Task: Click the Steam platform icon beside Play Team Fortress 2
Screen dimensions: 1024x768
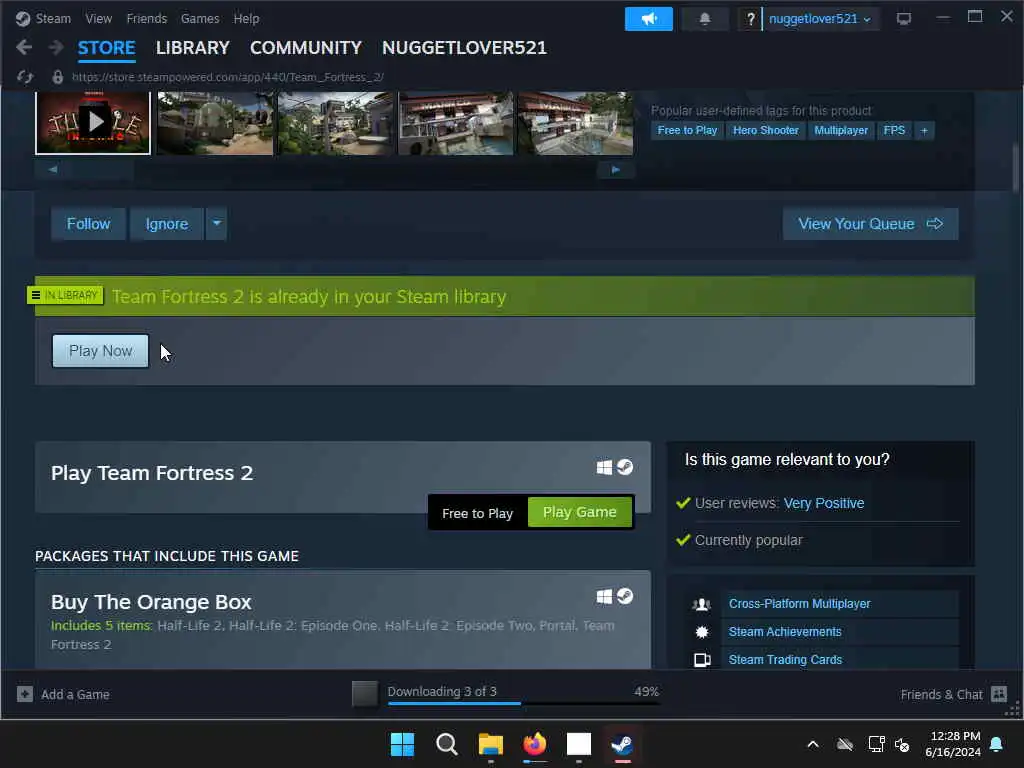Action: 625,467
